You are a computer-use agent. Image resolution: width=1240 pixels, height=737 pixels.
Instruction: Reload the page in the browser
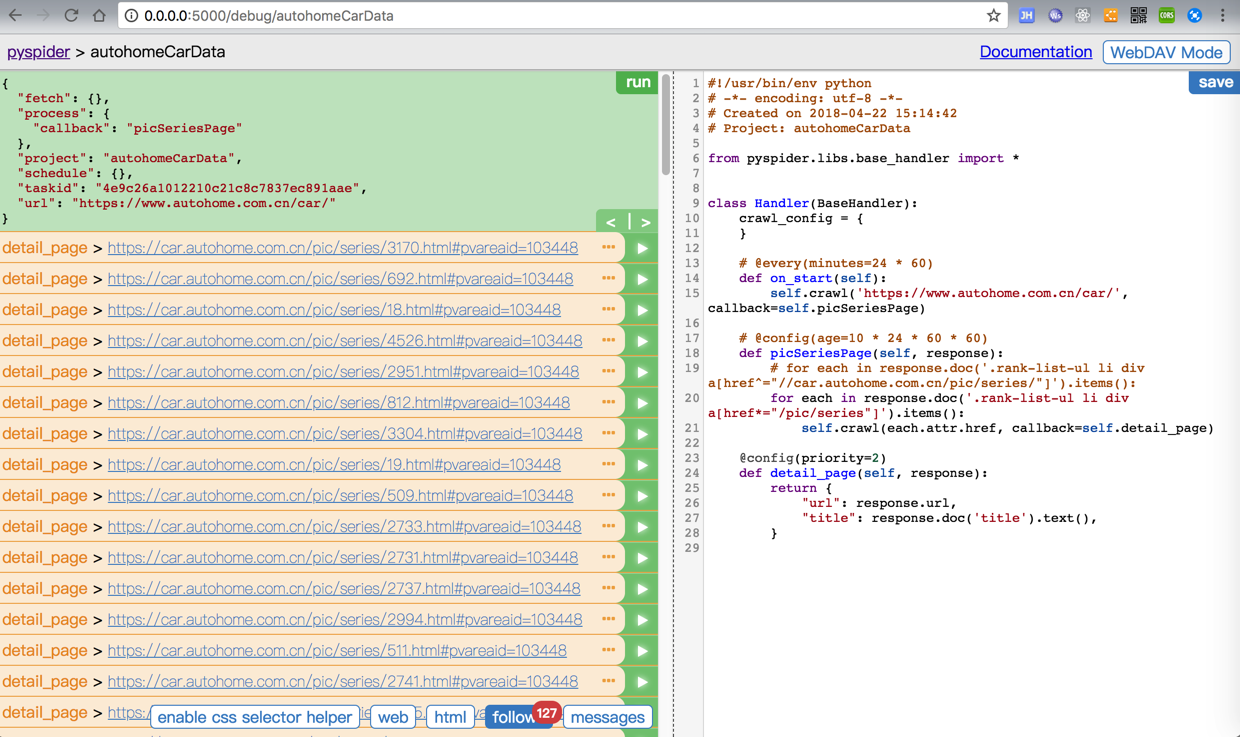71,16
